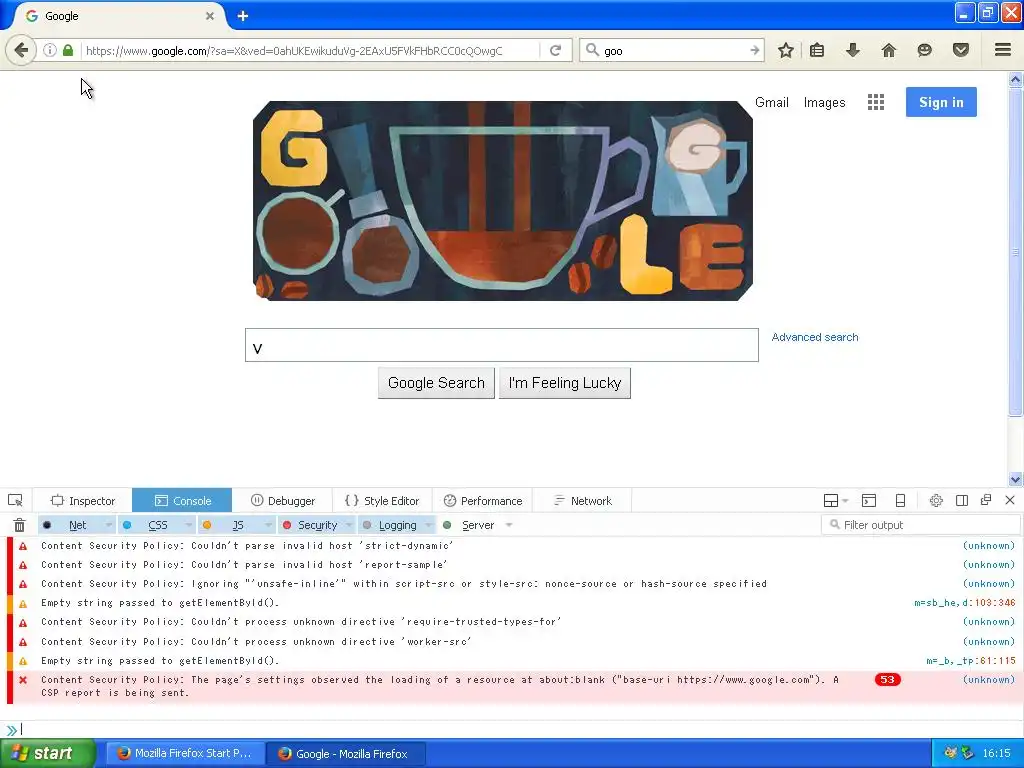
Task: Expand the CSS filter dropdown arrow
Action: coord(189,525)
